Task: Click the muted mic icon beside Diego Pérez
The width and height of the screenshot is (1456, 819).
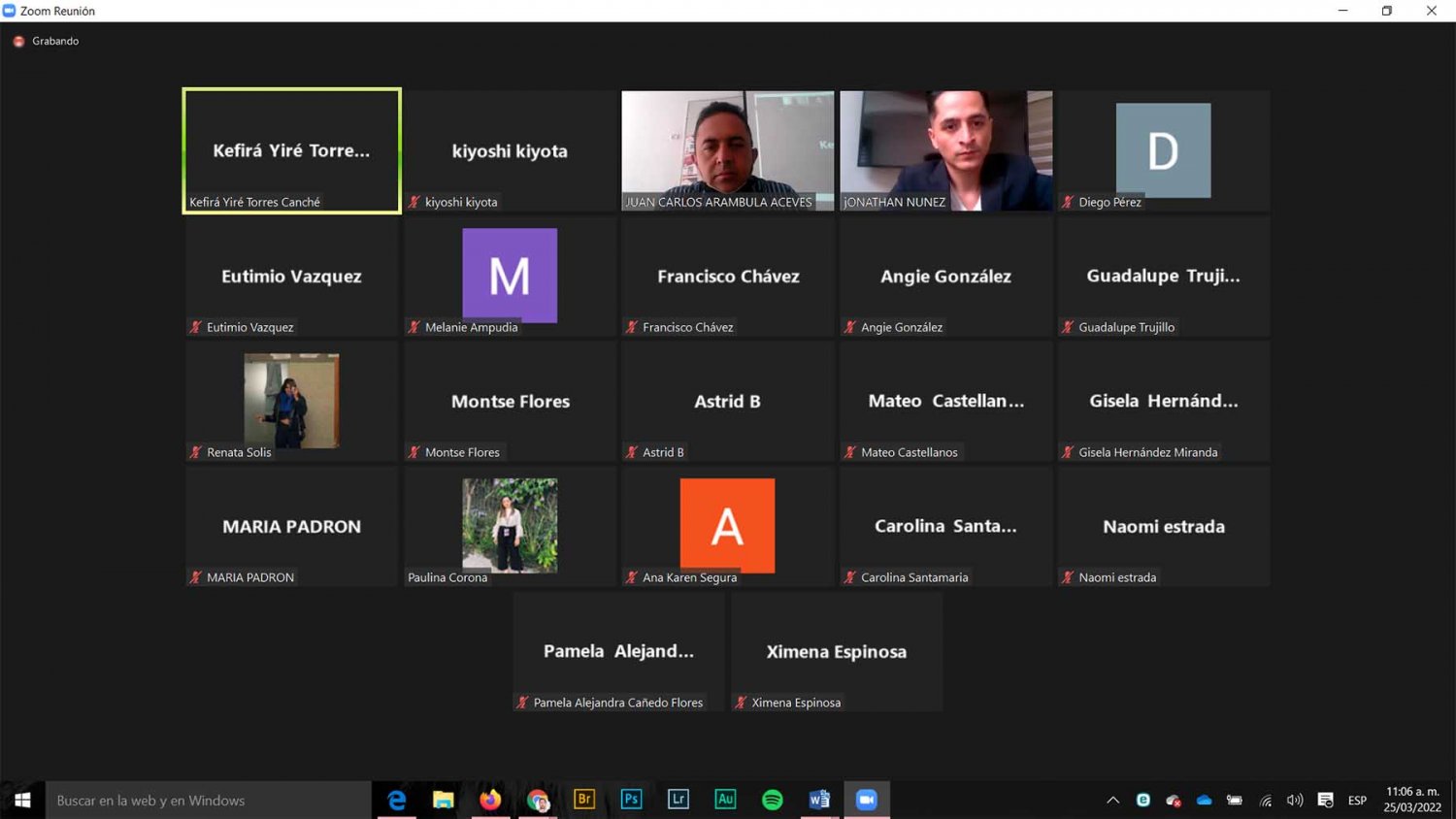Action: click(x=1068, y=202)
